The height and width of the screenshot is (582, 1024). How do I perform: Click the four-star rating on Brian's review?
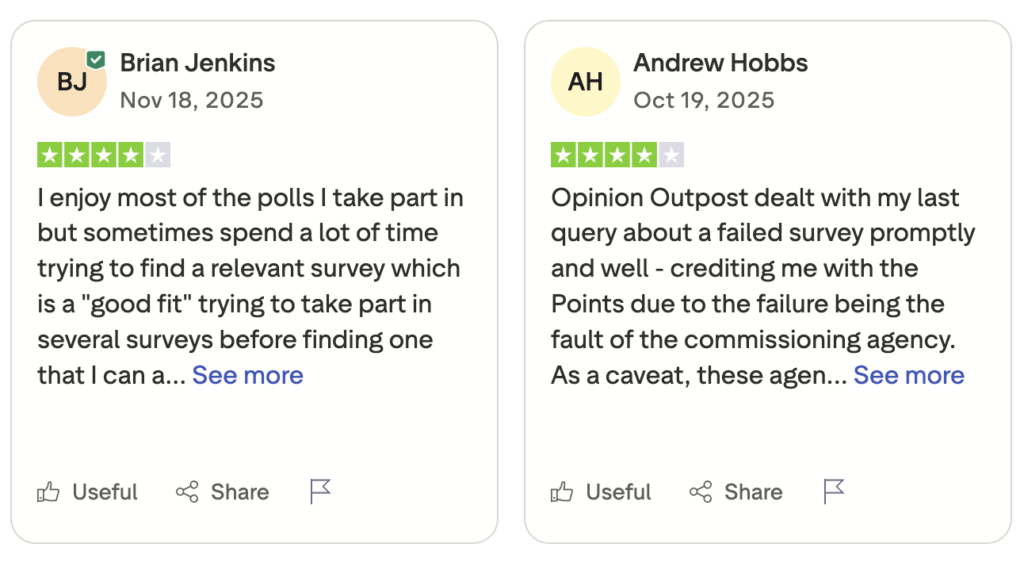point(104,154)
